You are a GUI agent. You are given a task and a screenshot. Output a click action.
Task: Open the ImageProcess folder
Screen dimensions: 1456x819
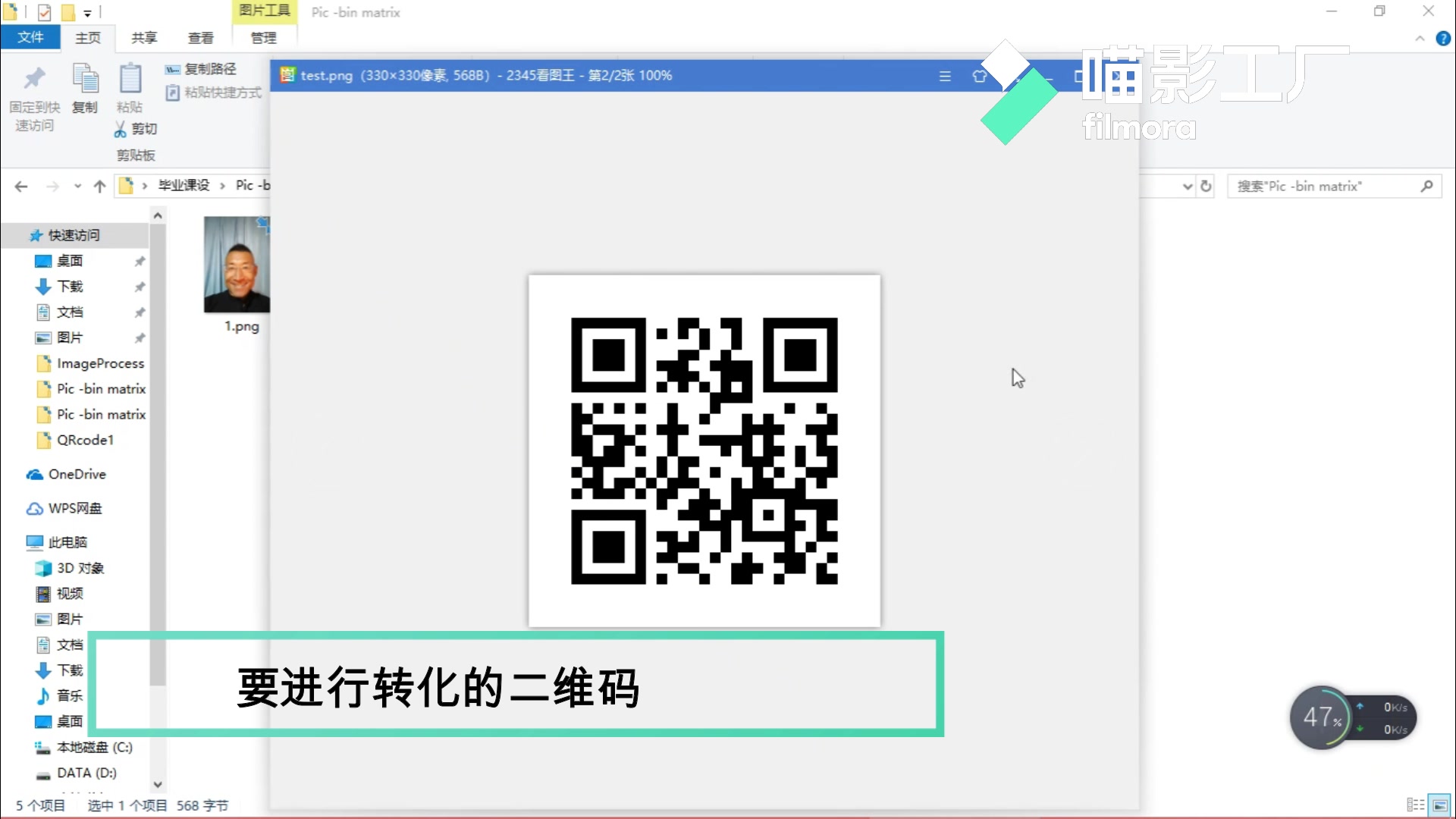point(90,363)
